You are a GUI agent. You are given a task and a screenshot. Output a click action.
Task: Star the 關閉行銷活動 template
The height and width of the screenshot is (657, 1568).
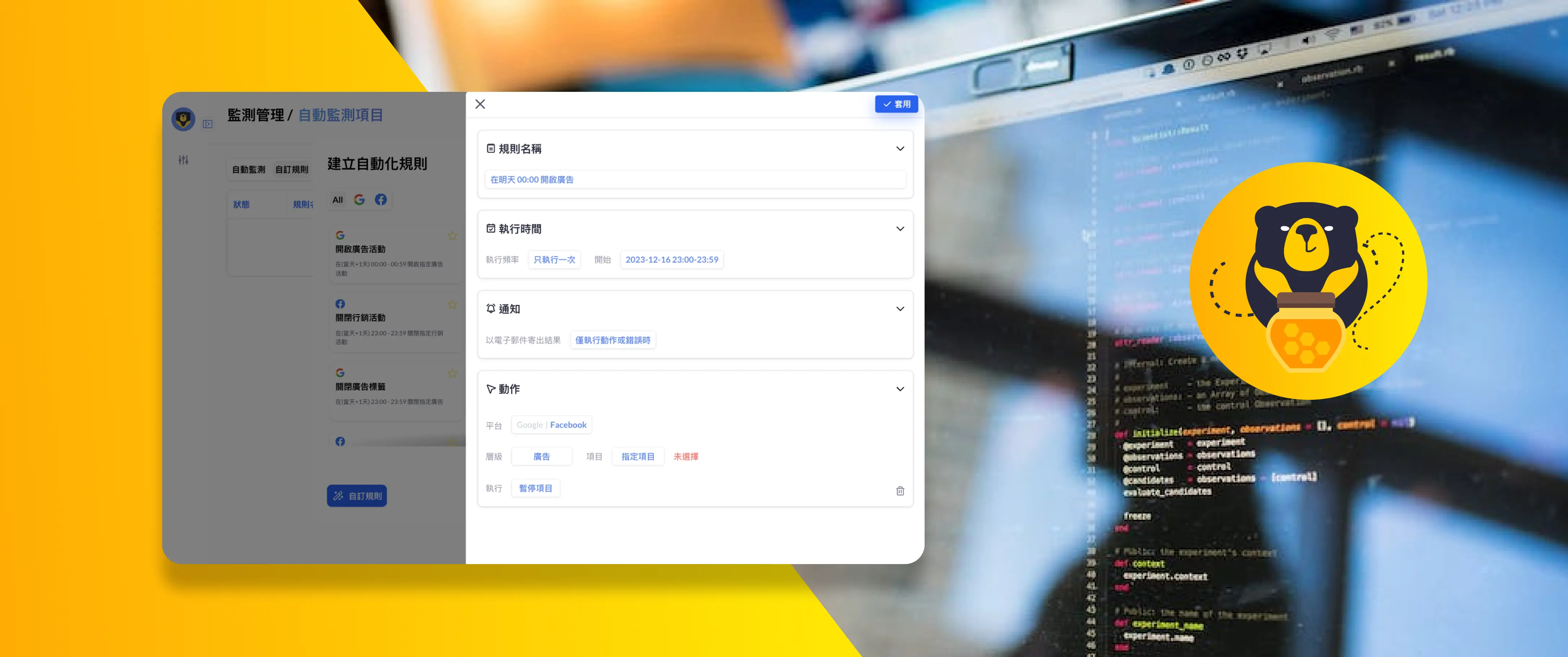point(452,304)
